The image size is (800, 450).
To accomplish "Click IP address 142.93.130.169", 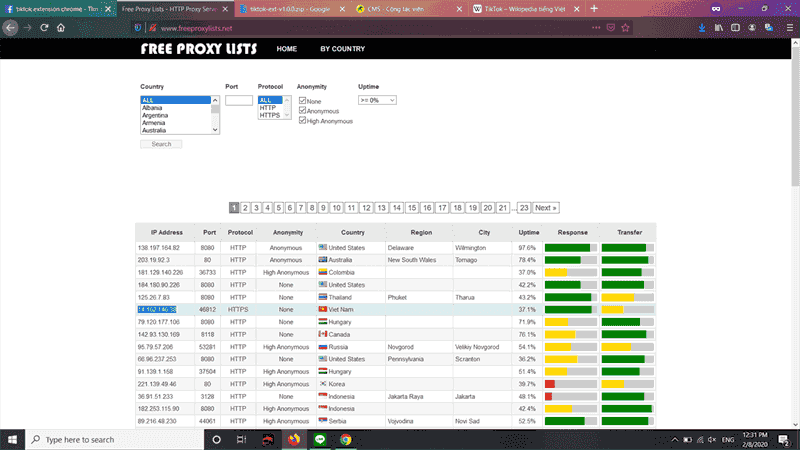I will (159, 334).
